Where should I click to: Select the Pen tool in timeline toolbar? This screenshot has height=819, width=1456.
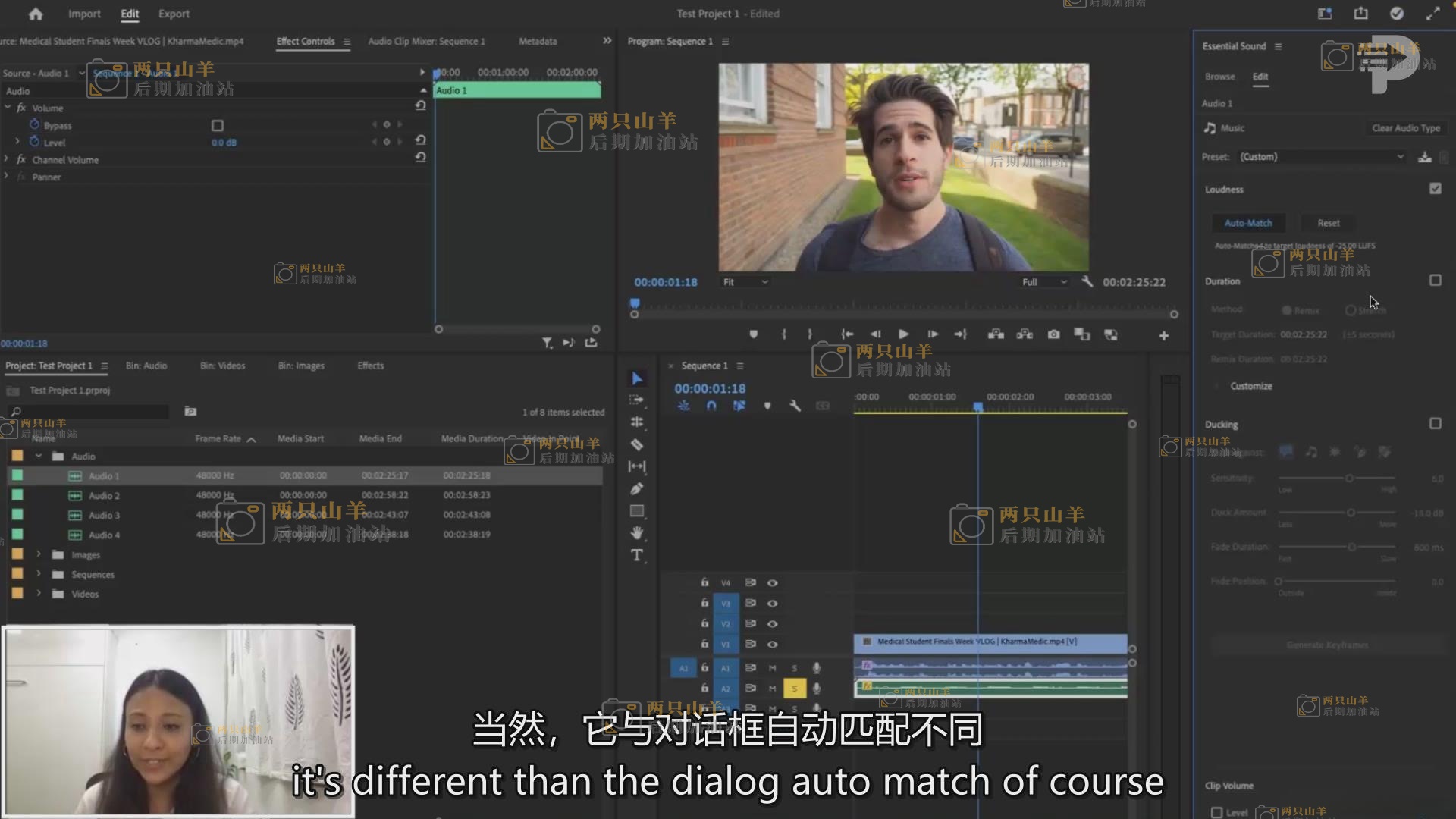click(637, 489)
